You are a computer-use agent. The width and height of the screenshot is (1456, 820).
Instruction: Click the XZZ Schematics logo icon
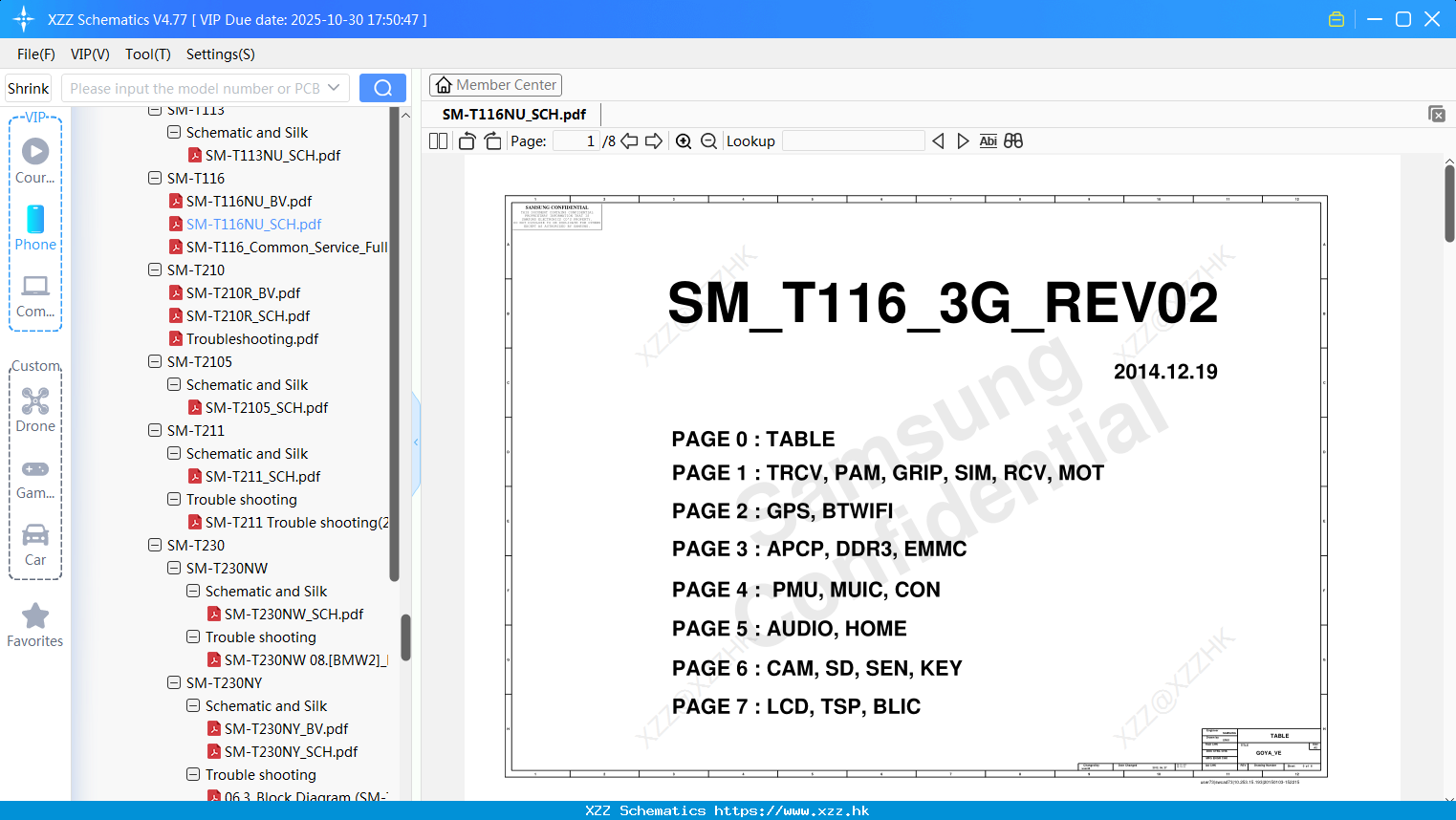point(23,19)
